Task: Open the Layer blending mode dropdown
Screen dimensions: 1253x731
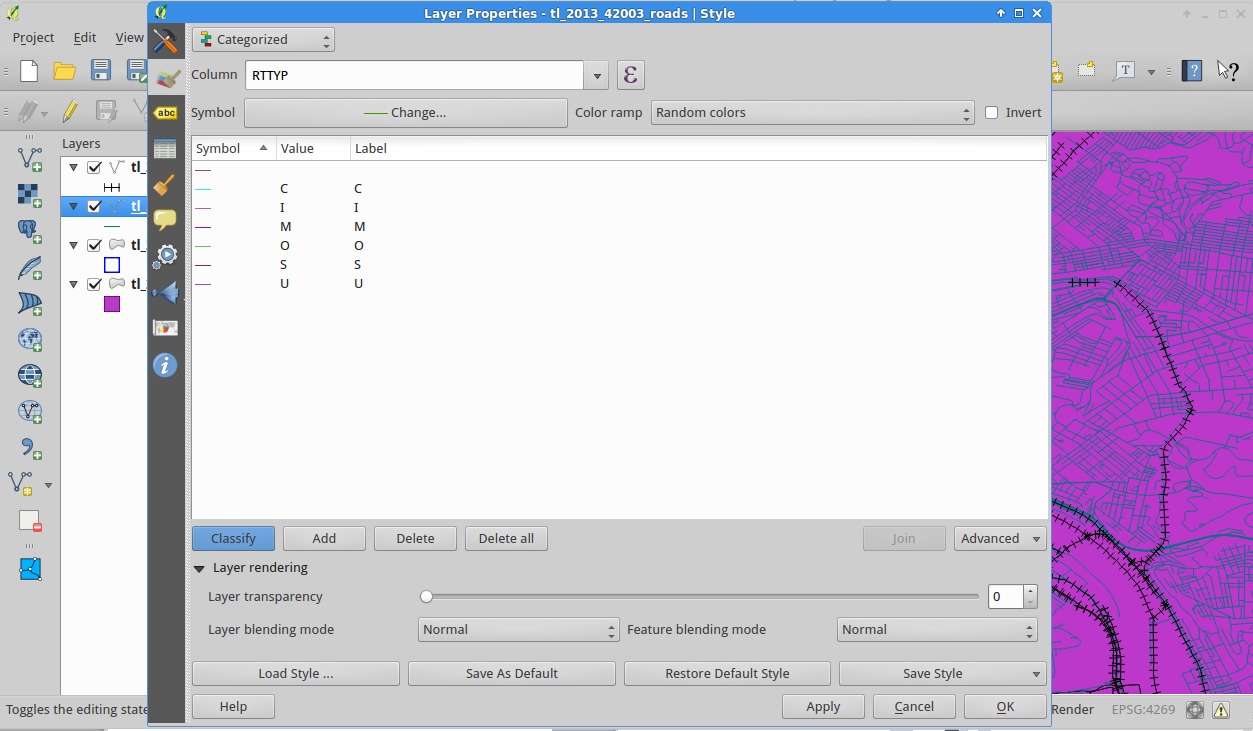Action: (518, 630)
